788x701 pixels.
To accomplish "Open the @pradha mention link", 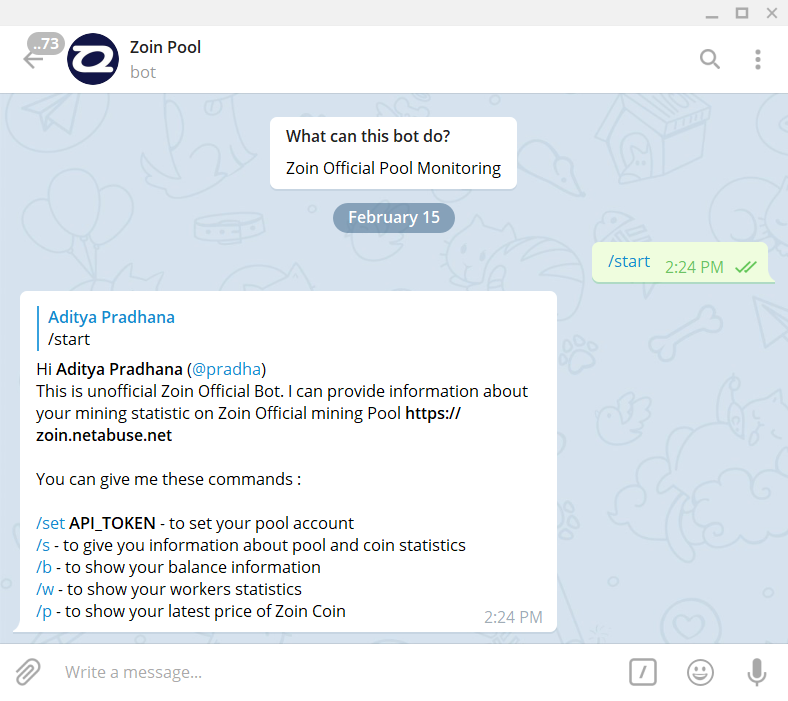I will [x=227, y=369].
